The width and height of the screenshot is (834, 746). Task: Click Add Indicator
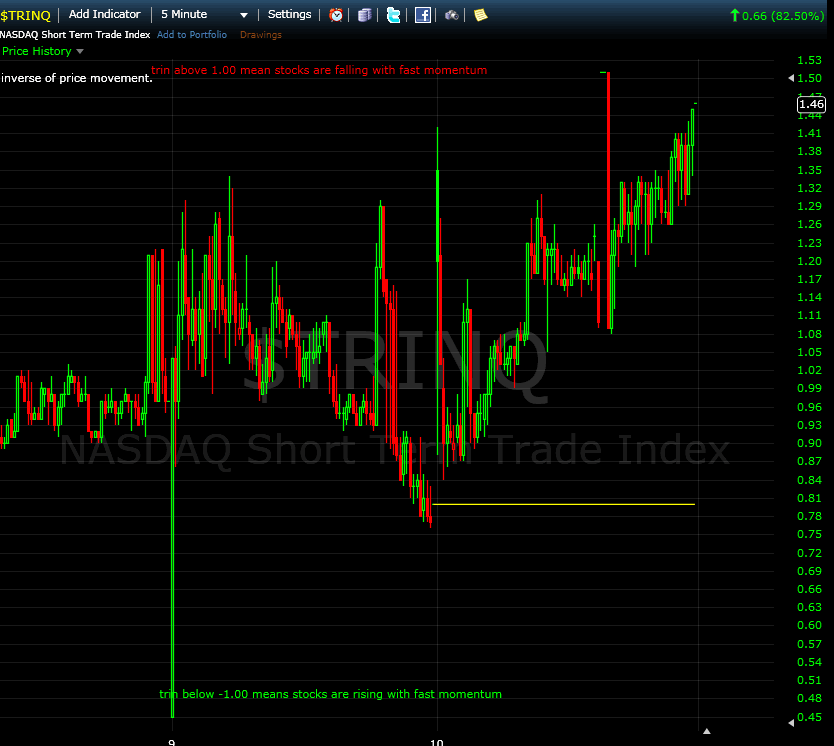coord(105,14)
